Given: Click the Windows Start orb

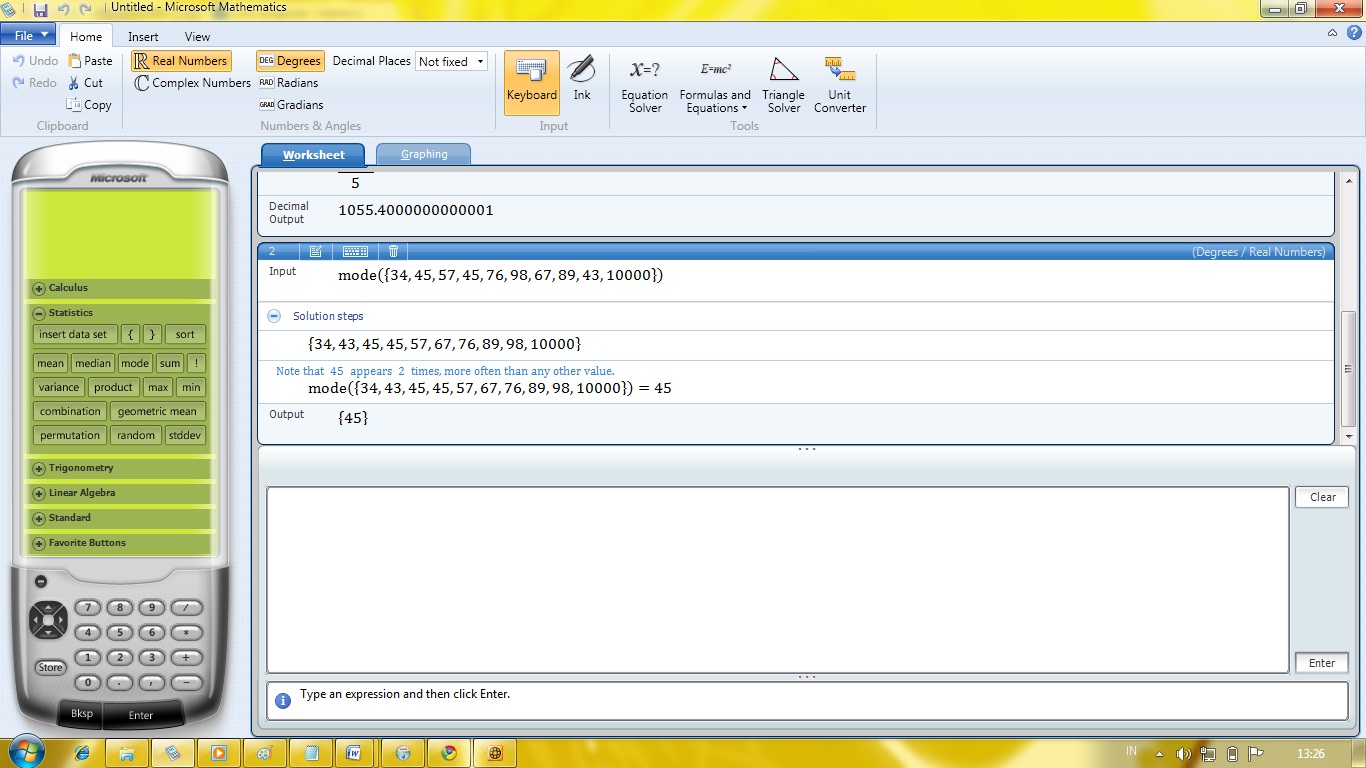Looking at the screenshot, I should coord(25,752).
